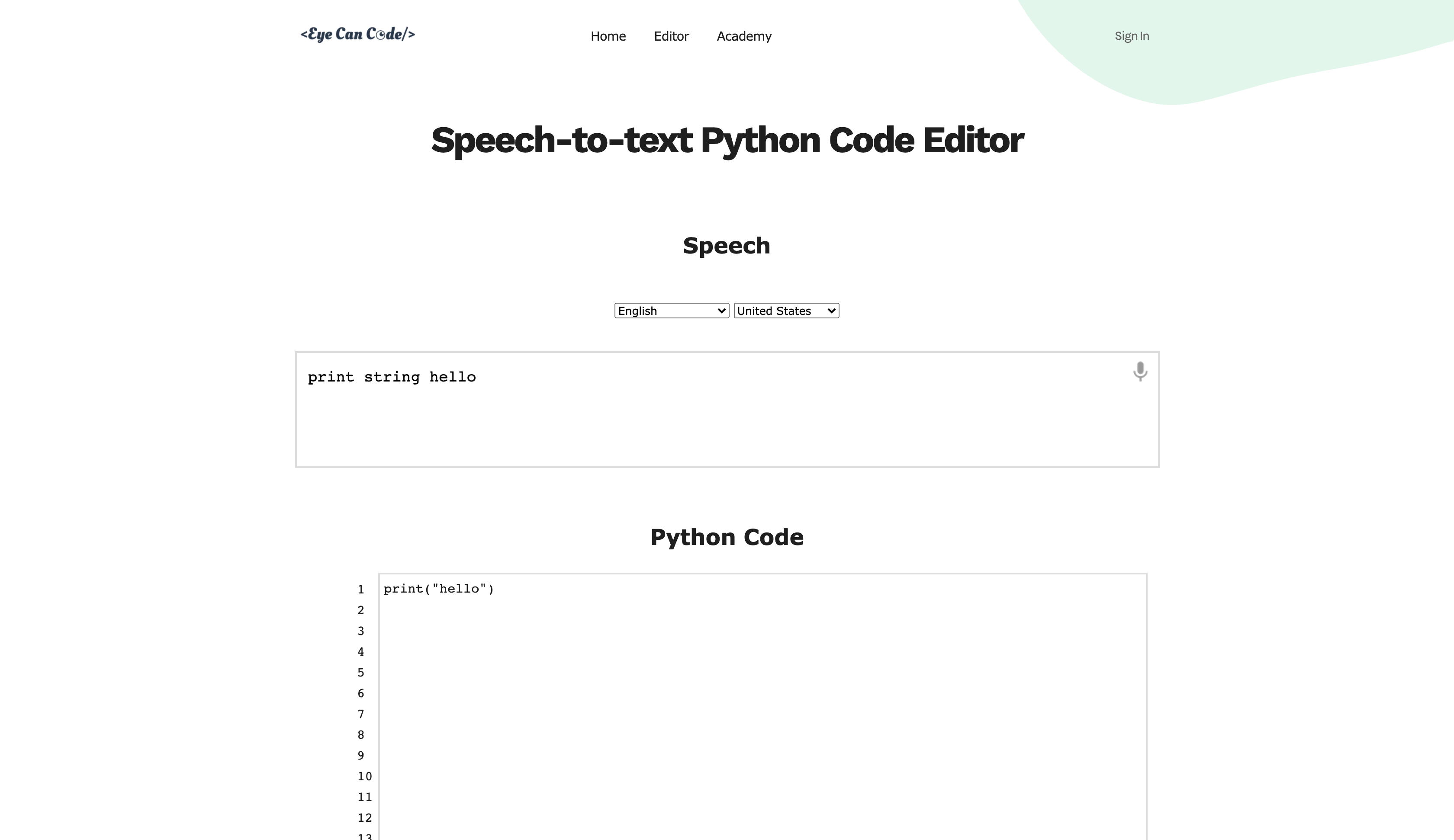Viewport: 1454px width, 840px height.
Task: Click the Eye Can Code logo
Action: click(x=358, y=35)
